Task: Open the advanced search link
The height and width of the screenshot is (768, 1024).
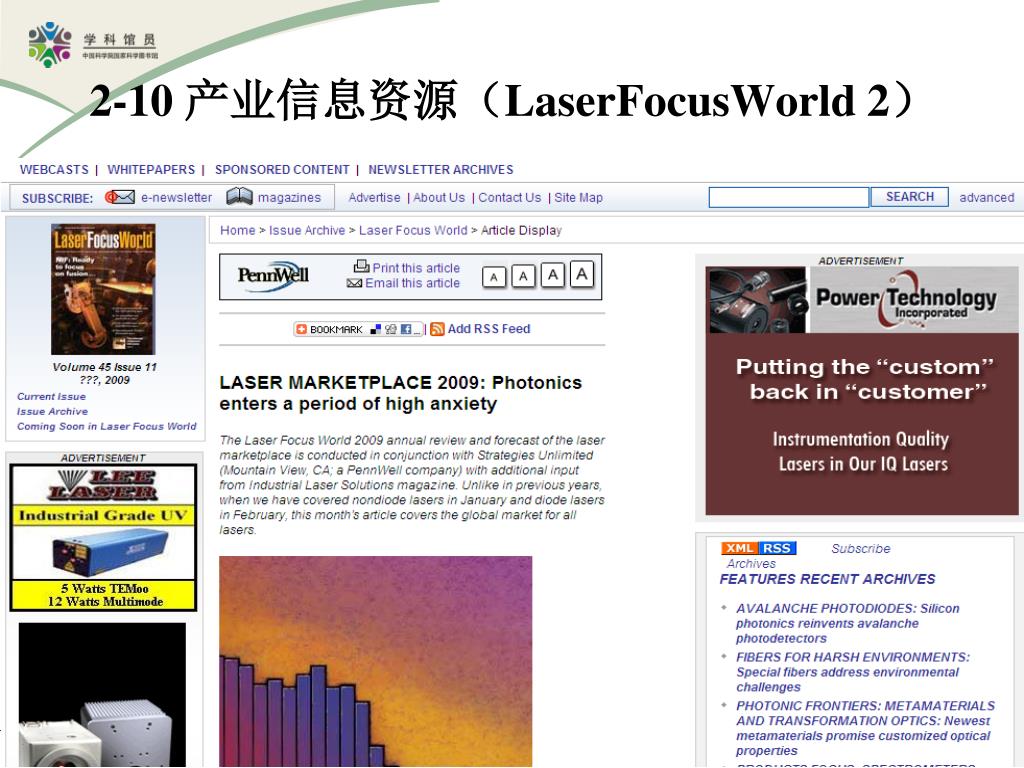Action: tap(987, 197)
